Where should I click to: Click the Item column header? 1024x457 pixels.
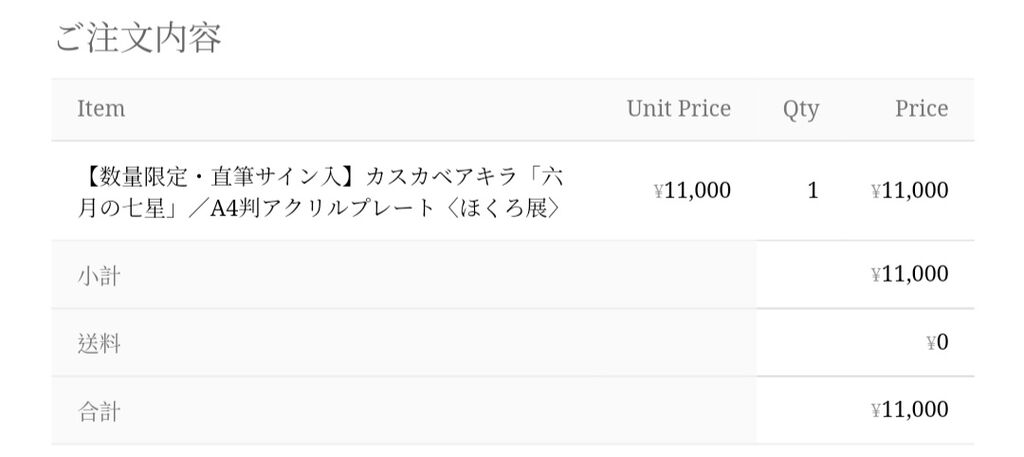101,108
